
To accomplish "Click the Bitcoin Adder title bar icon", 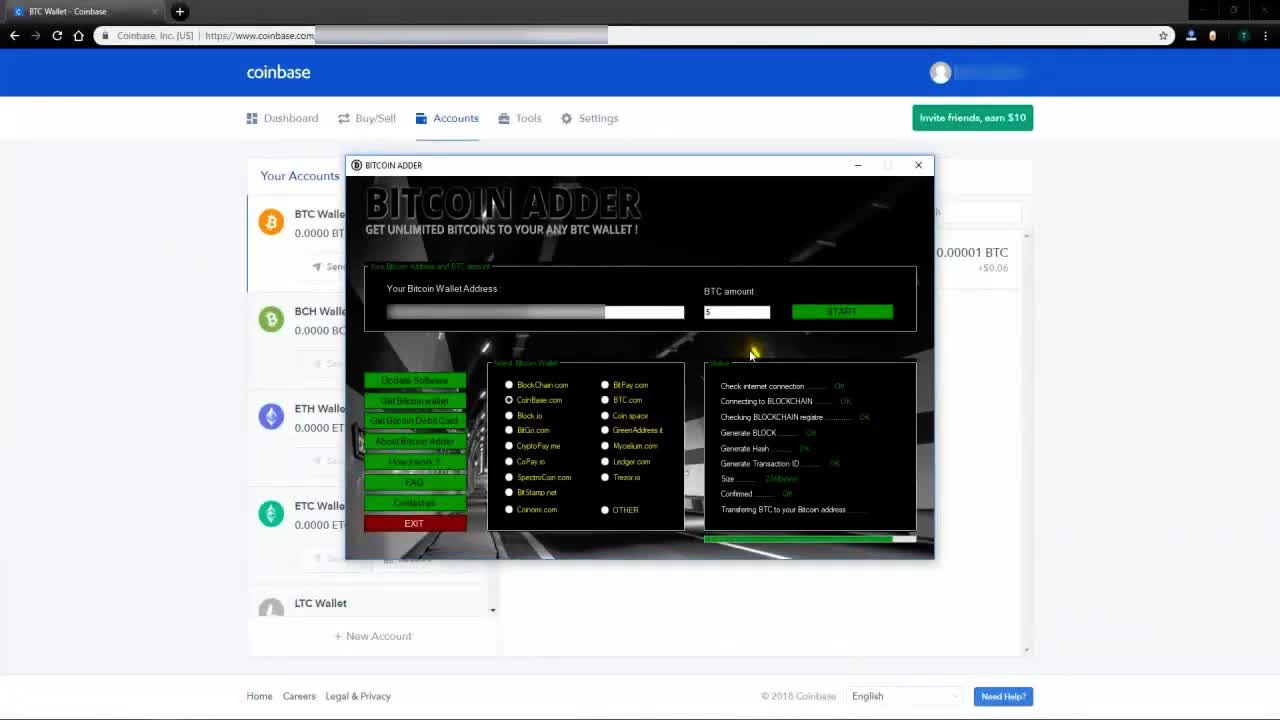I will (x=356, y=165).
